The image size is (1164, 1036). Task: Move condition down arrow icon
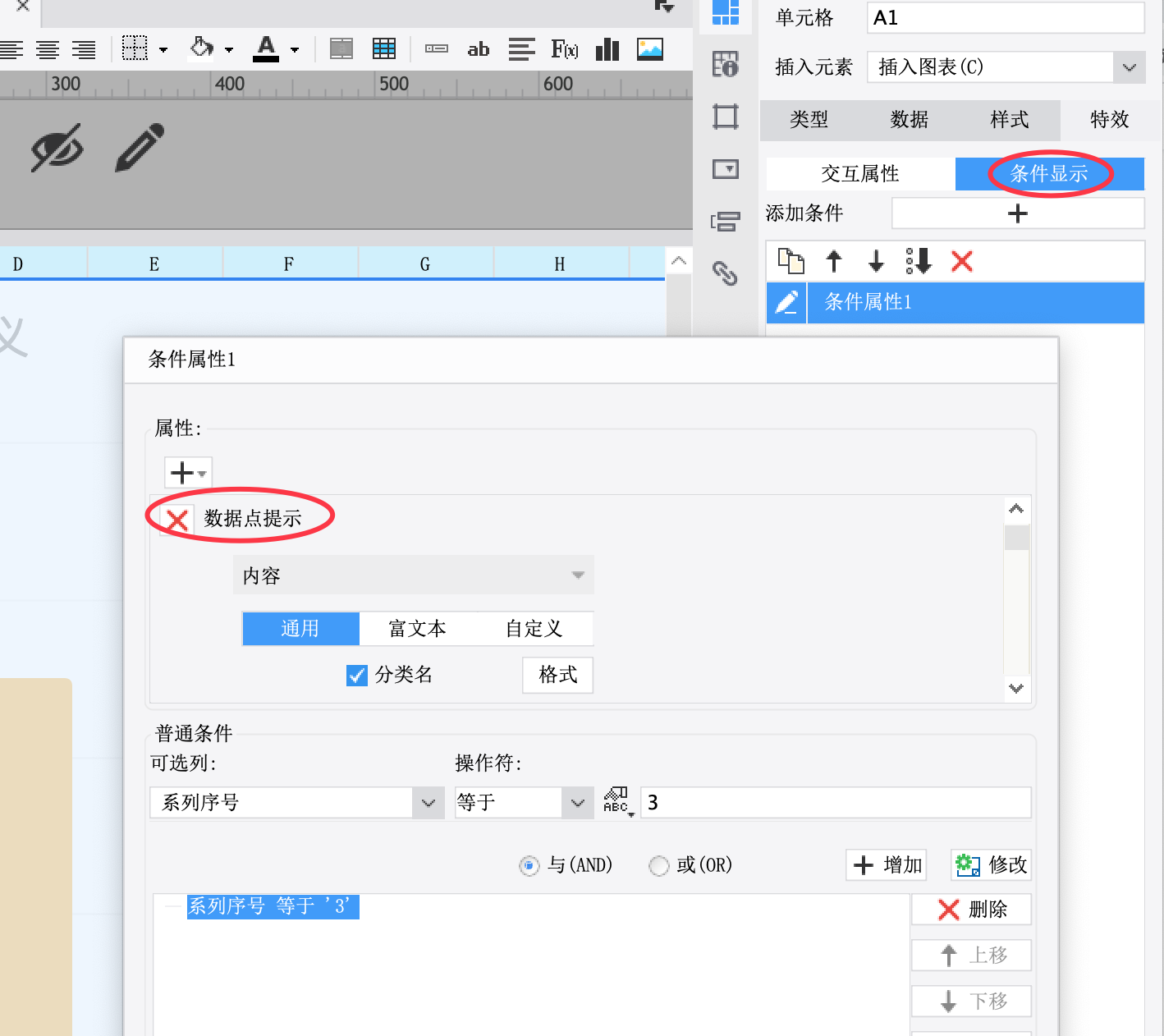pyautogui.click(x=877, y=261)
